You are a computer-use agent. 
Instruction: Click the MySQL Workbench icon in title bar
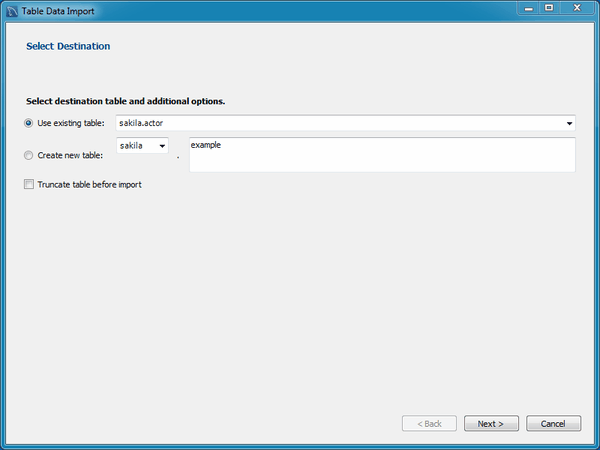(12, 10)
